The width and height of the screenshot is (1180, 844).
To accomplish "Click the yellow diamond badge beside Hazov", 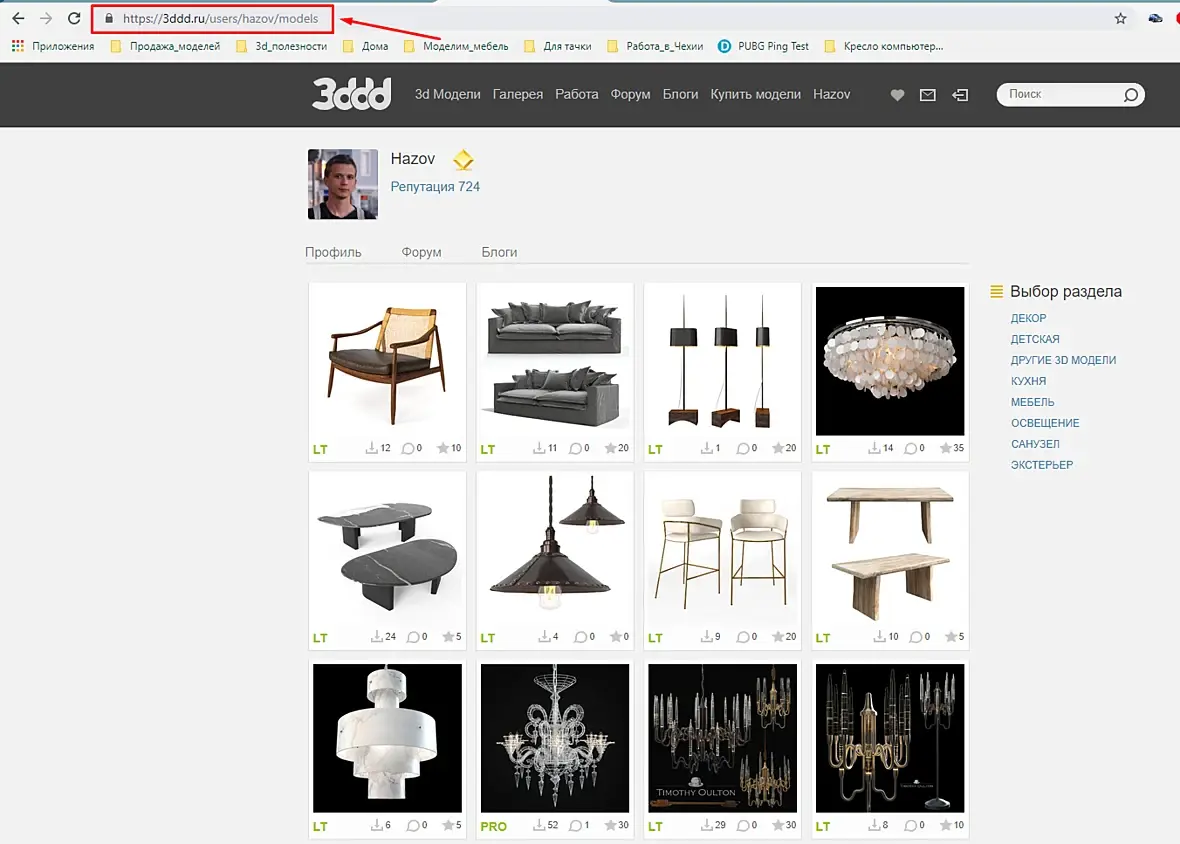I will [463, 159].
